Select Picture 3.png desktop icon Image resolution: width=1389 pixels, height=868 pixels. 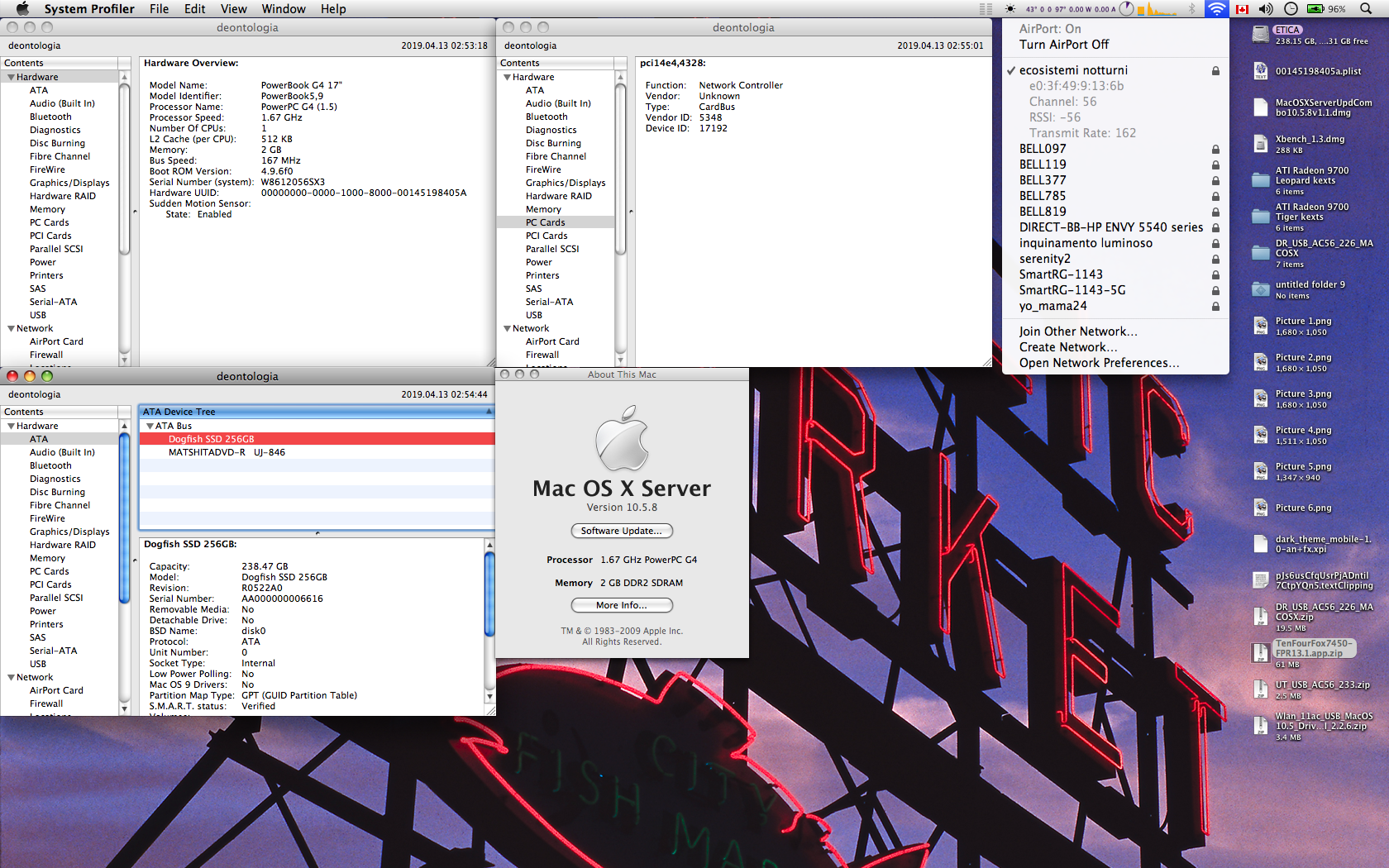click(x=1260, y=398)
